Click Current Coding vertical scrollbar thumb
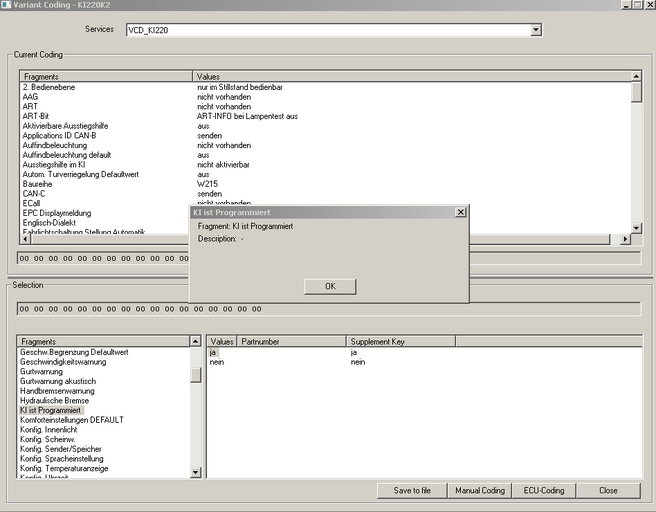656x512 pixels. click(636, 92)
